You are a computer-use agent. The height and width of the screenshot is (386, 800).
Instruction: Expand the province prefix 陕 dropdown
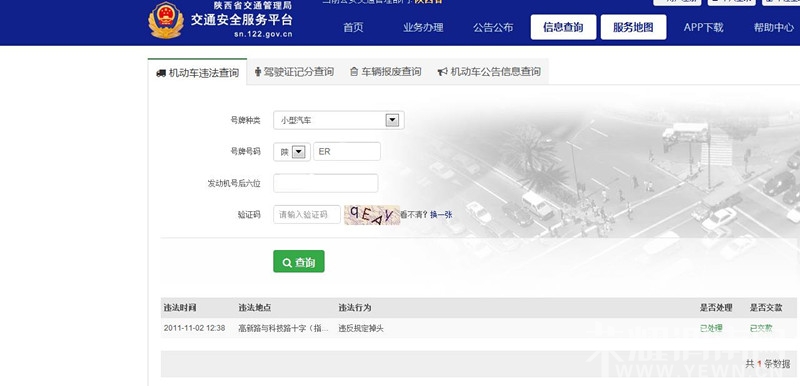tap(298, 151)
